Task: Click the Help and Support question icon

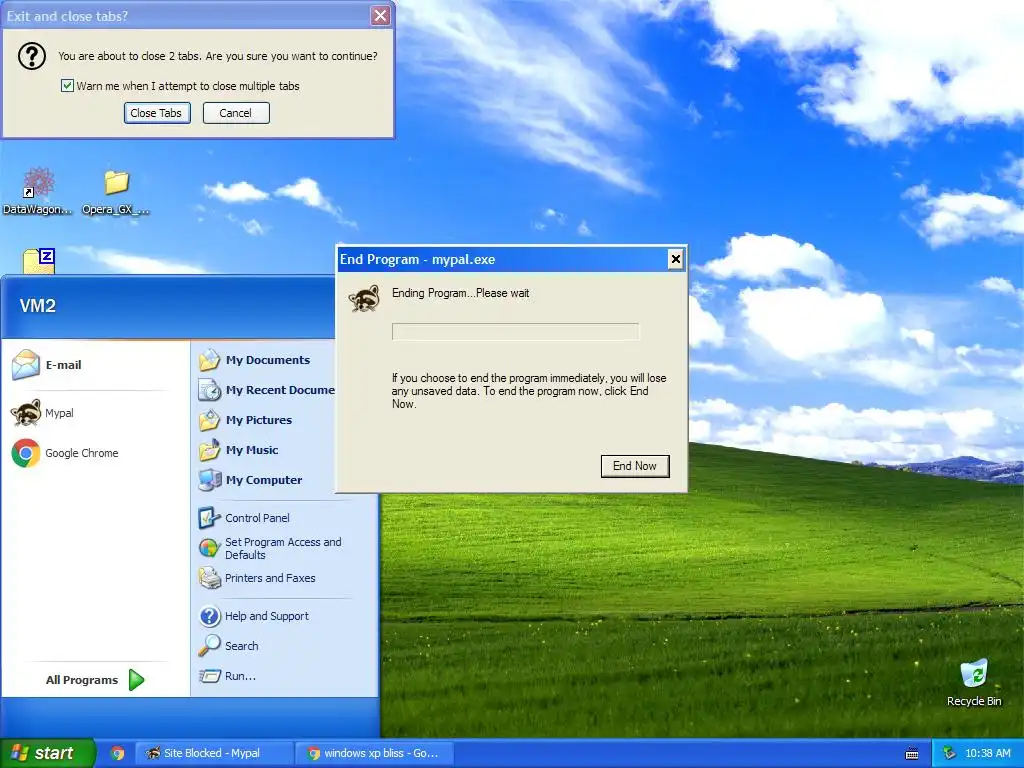Action: 210,616
